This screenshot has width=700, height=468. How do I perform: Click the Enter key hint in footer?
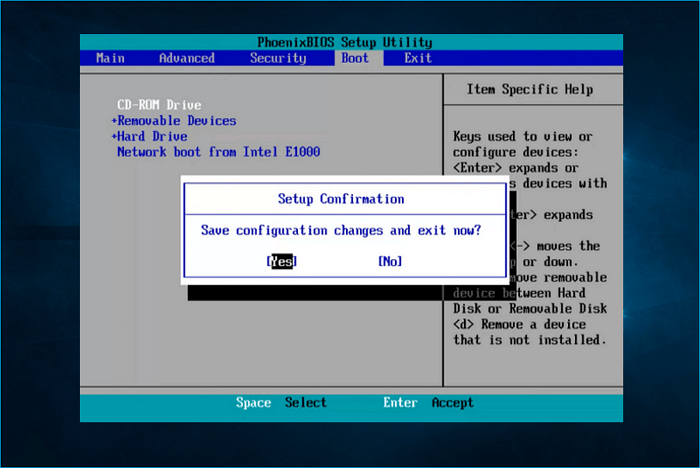click(400, 402)
